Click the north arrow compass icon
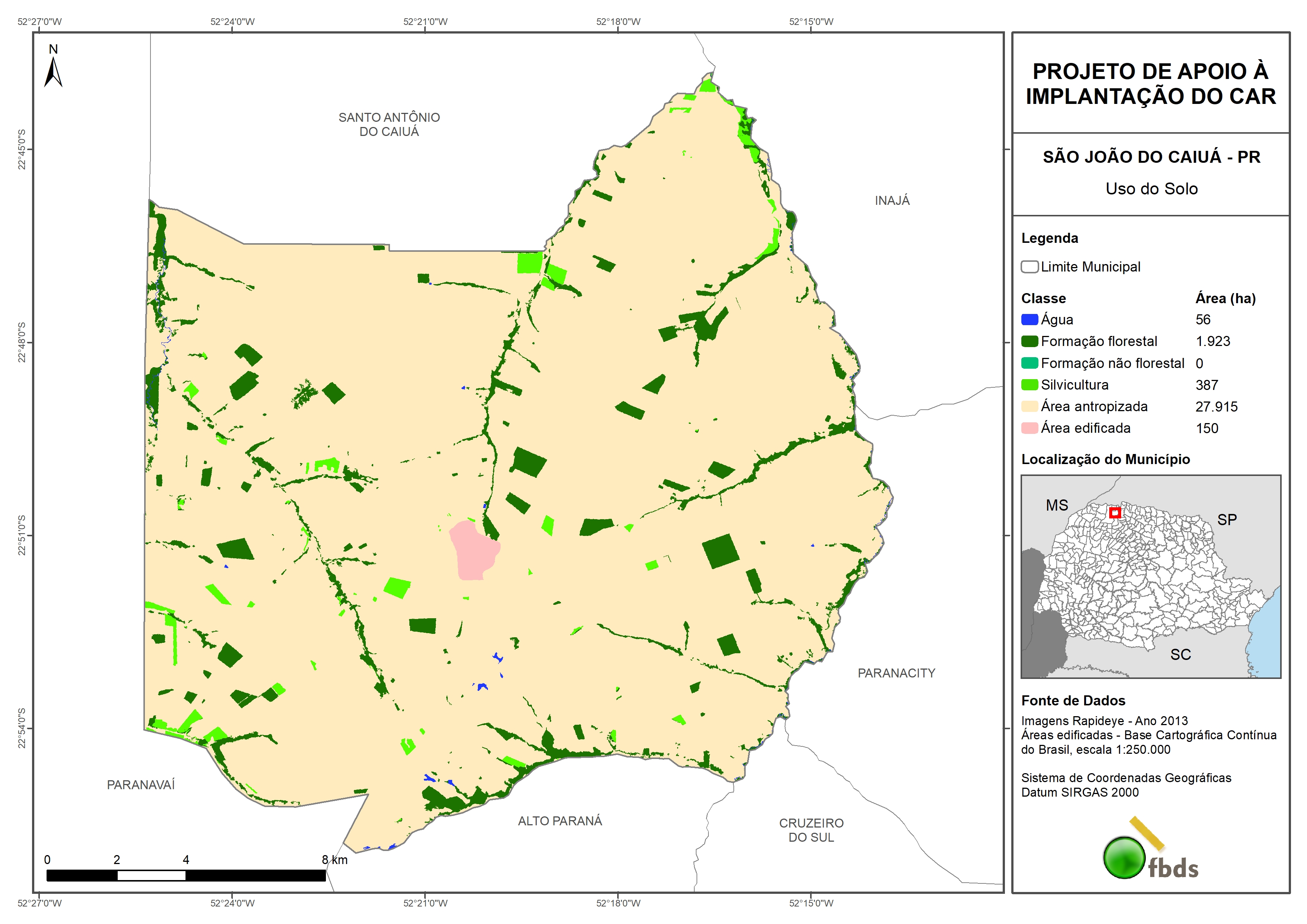The image size is (1307, 924). point(53,69)
